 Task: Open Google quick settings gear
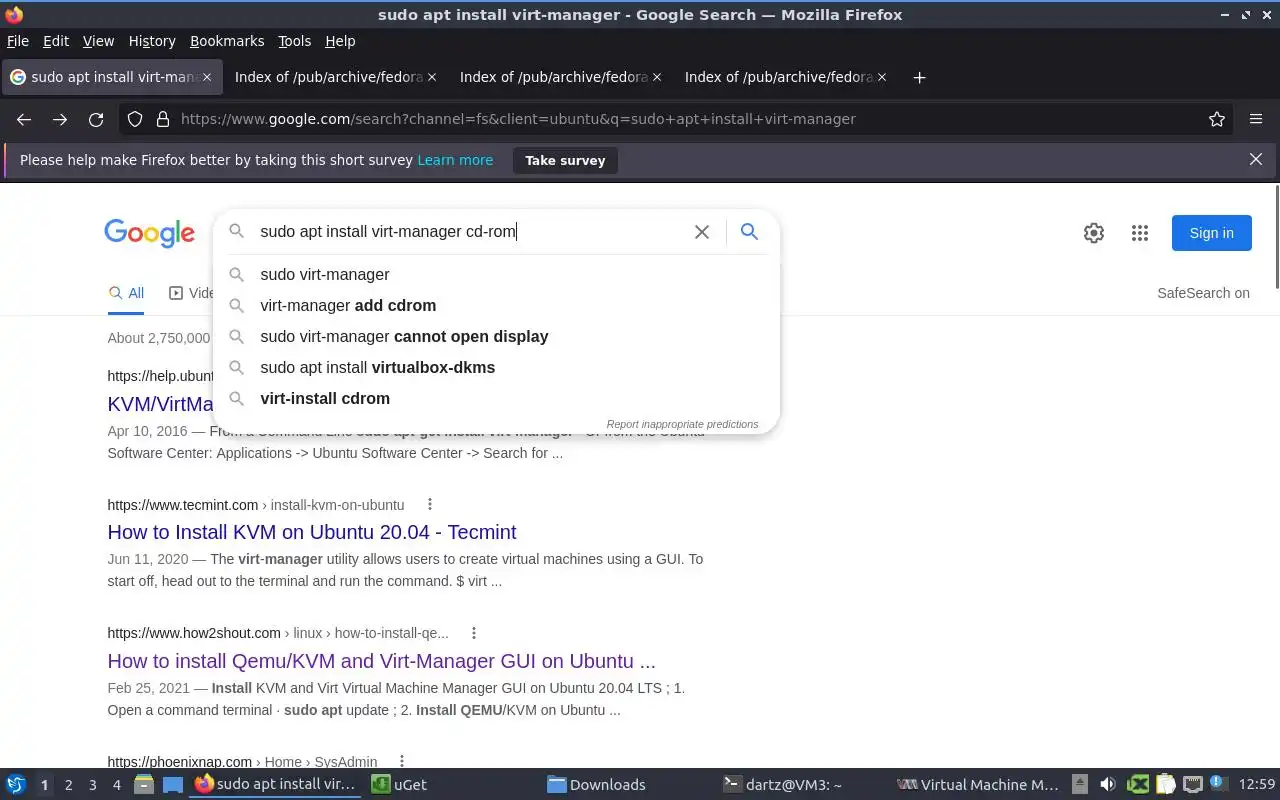coord(1094,233)
